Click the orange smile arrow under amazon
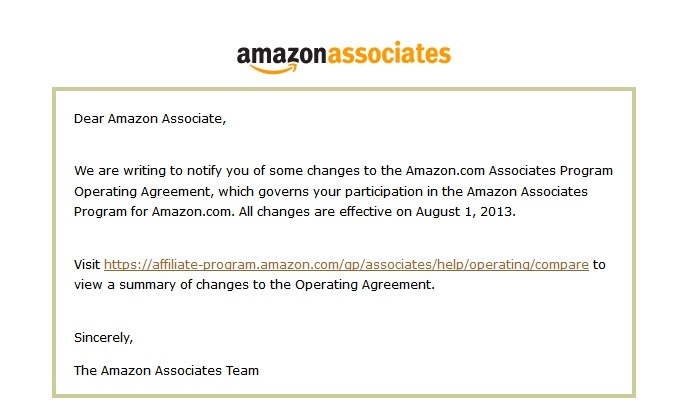The image size is (683, 410). 274,69
